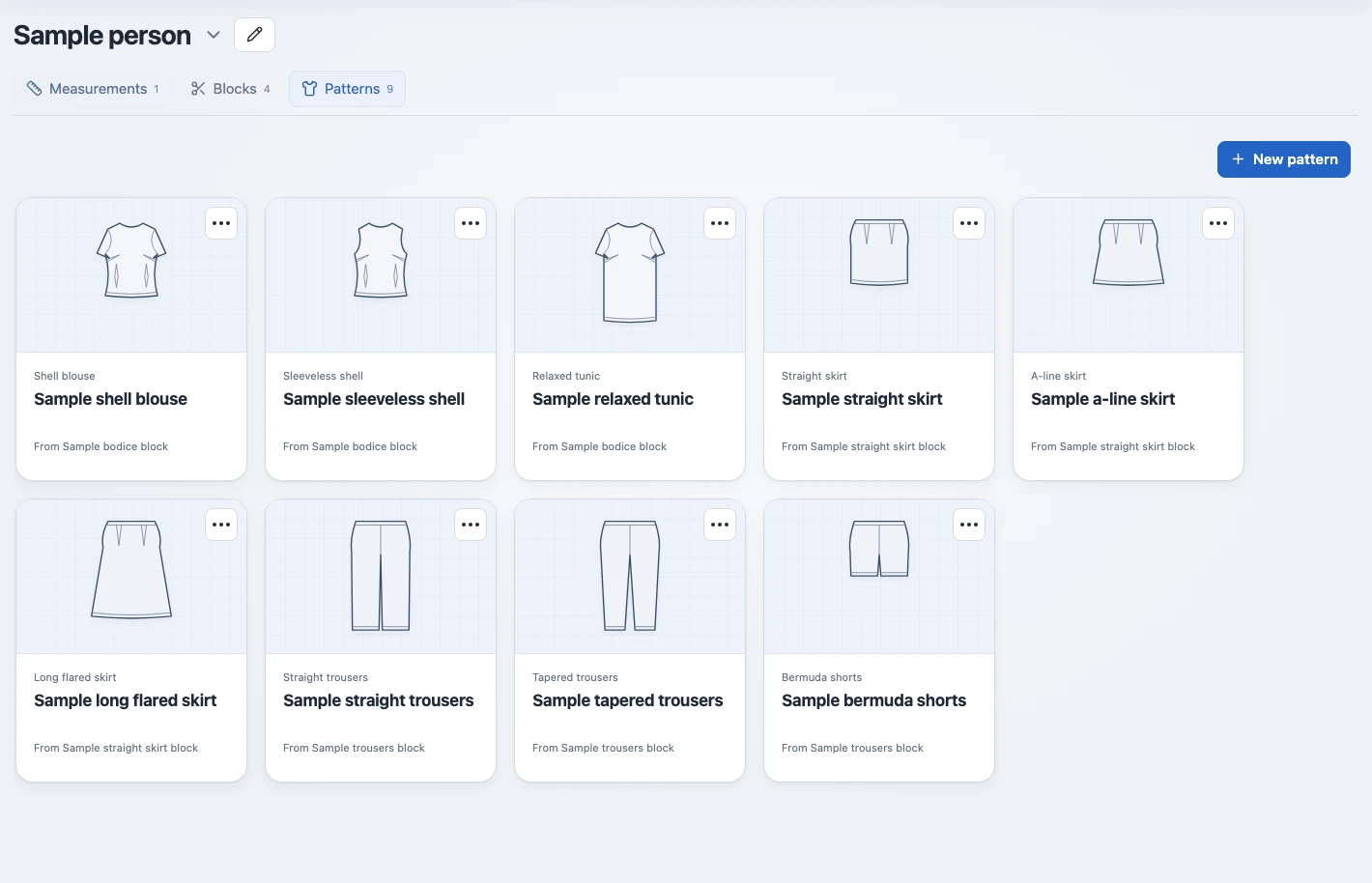Click the 'Relaxed tunic' type label
Viewport: 1372px width, 883px height.
point(566,376)
